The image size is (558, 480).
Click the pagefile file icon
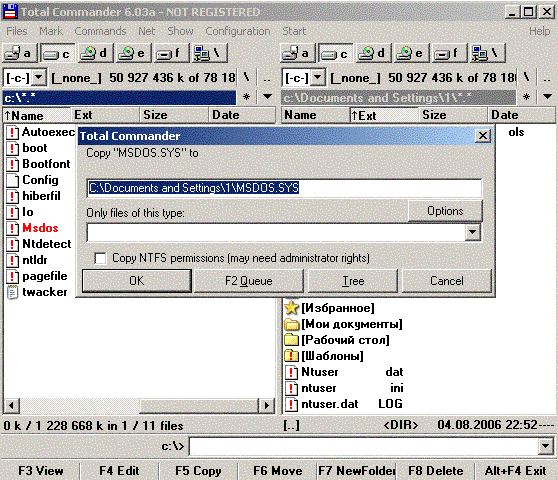click(x=12, y=276)
